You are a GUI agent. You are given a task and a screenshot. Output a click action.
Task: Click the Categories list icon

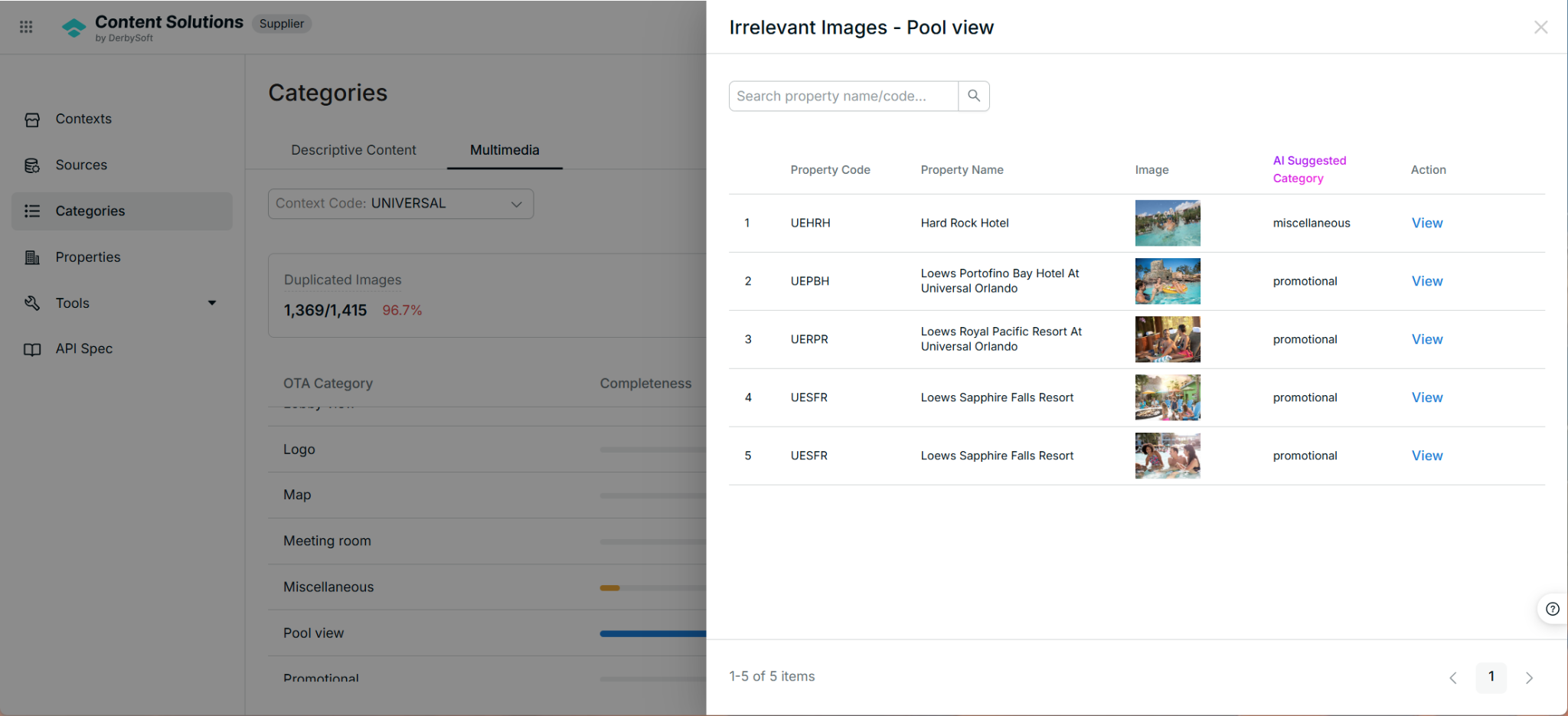pos(32,211)
